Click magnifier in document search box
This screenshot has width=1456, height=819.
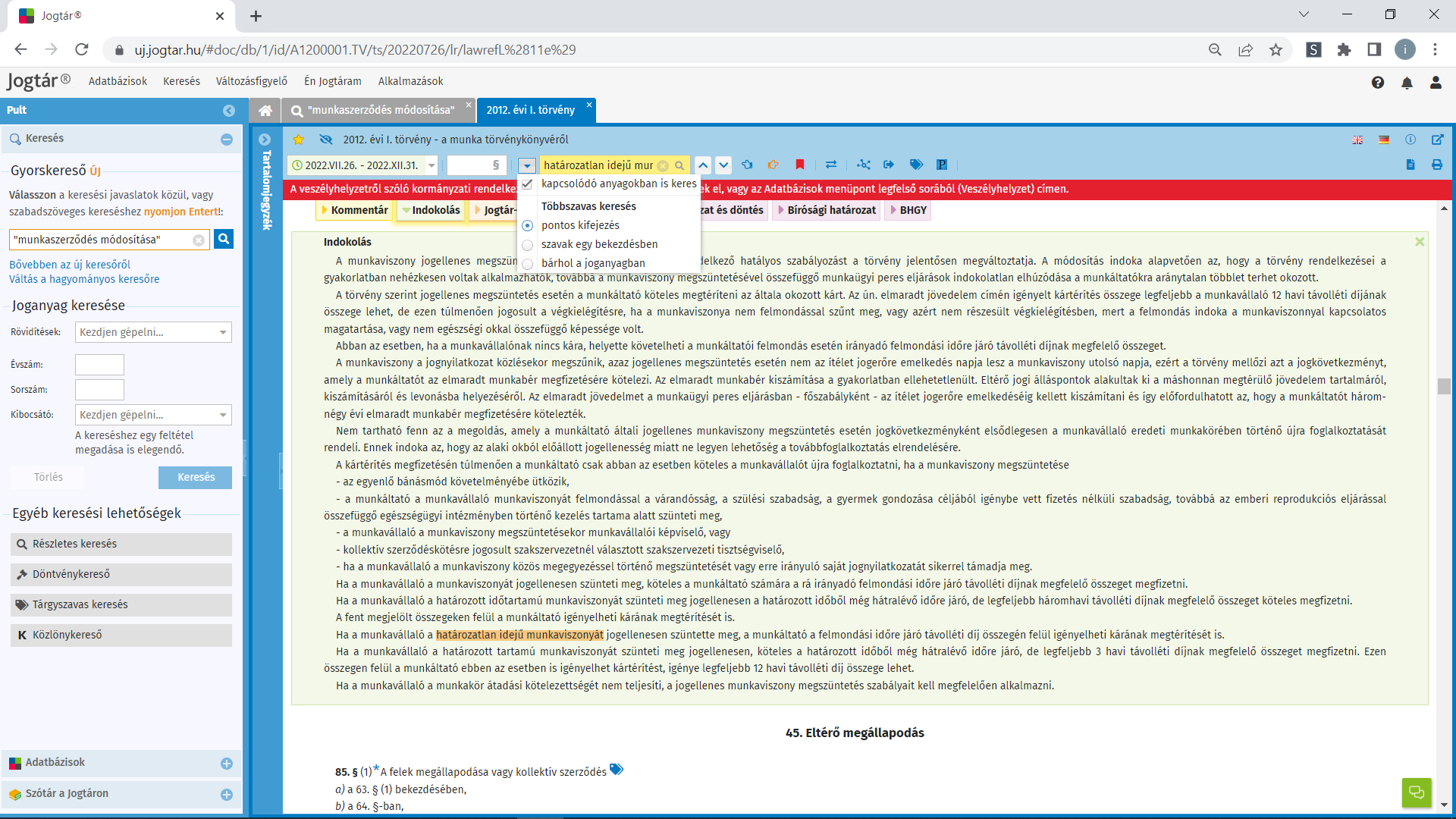679,165
